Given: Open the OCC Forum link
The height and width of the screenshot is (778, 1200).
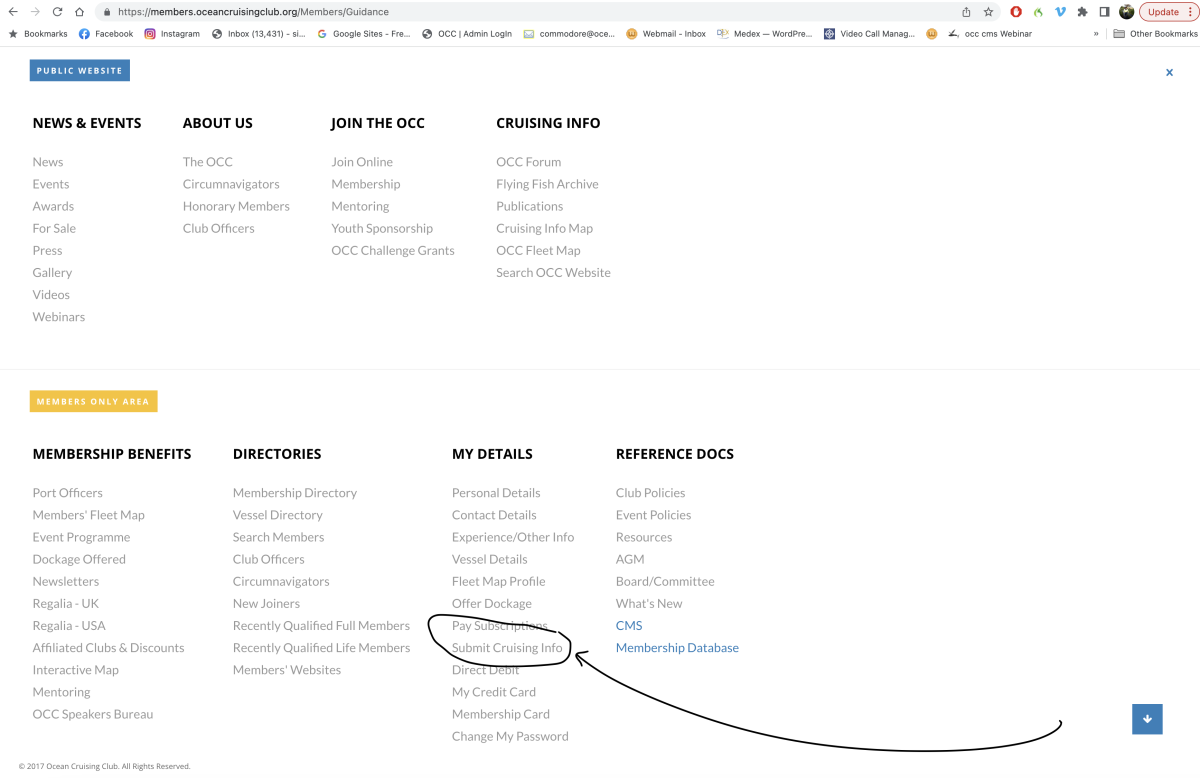Looking at the screenshot, I should tap(528, 162).
